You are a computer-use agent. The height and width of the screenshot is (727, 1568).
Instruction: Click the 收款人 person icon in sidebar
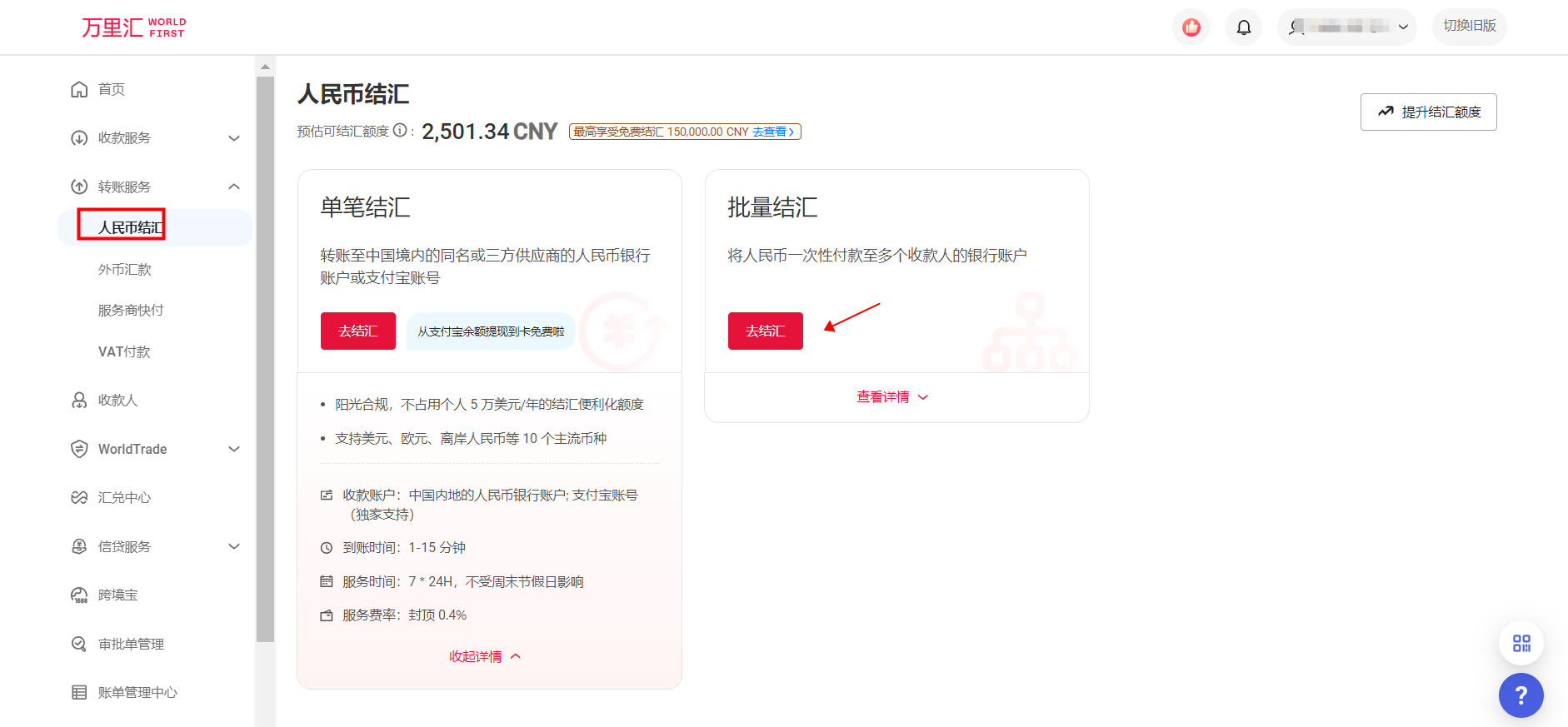pos(79,401)
